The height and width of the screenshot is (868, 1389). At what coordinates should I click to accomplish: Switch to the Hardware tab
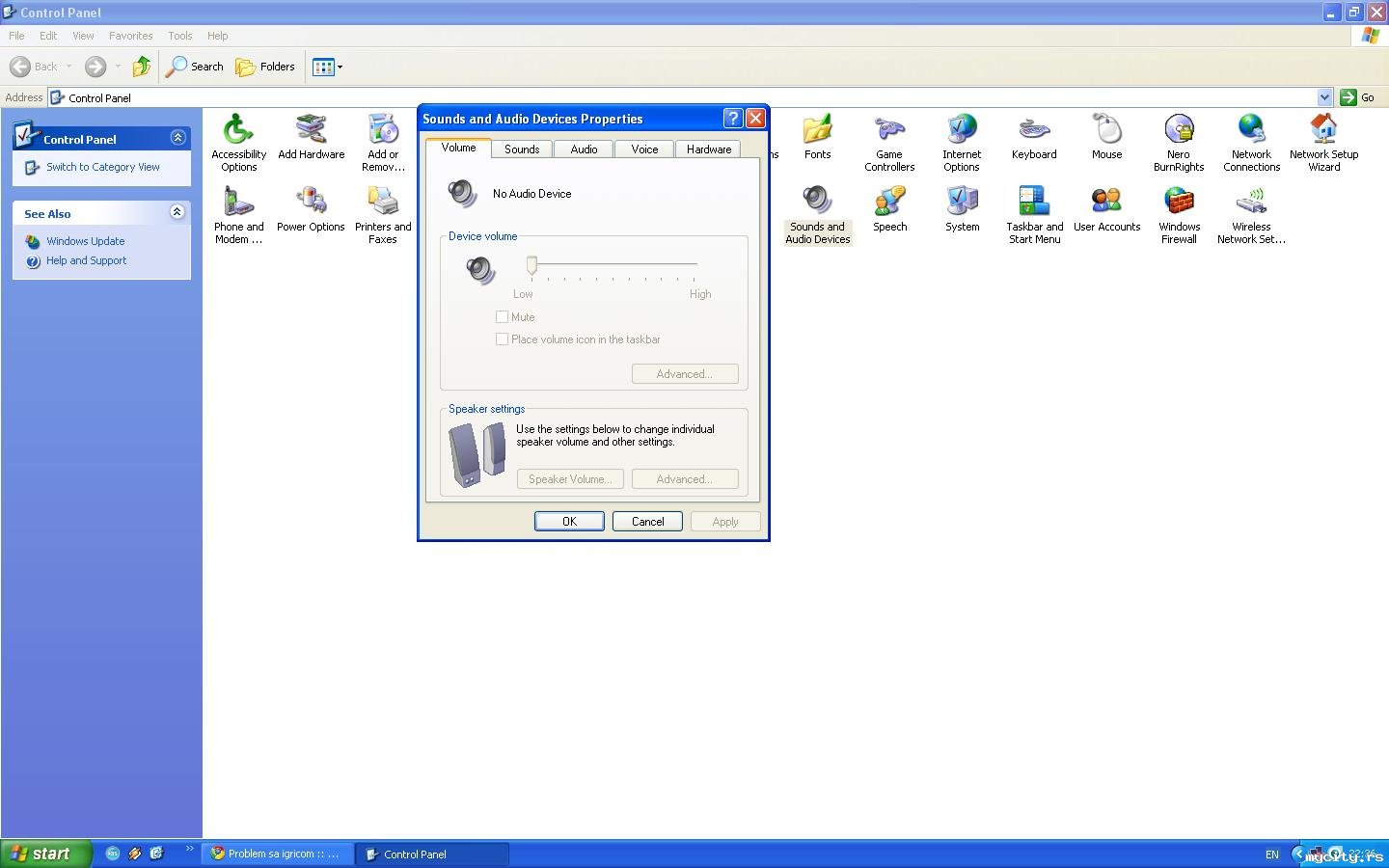pos(709,149)
